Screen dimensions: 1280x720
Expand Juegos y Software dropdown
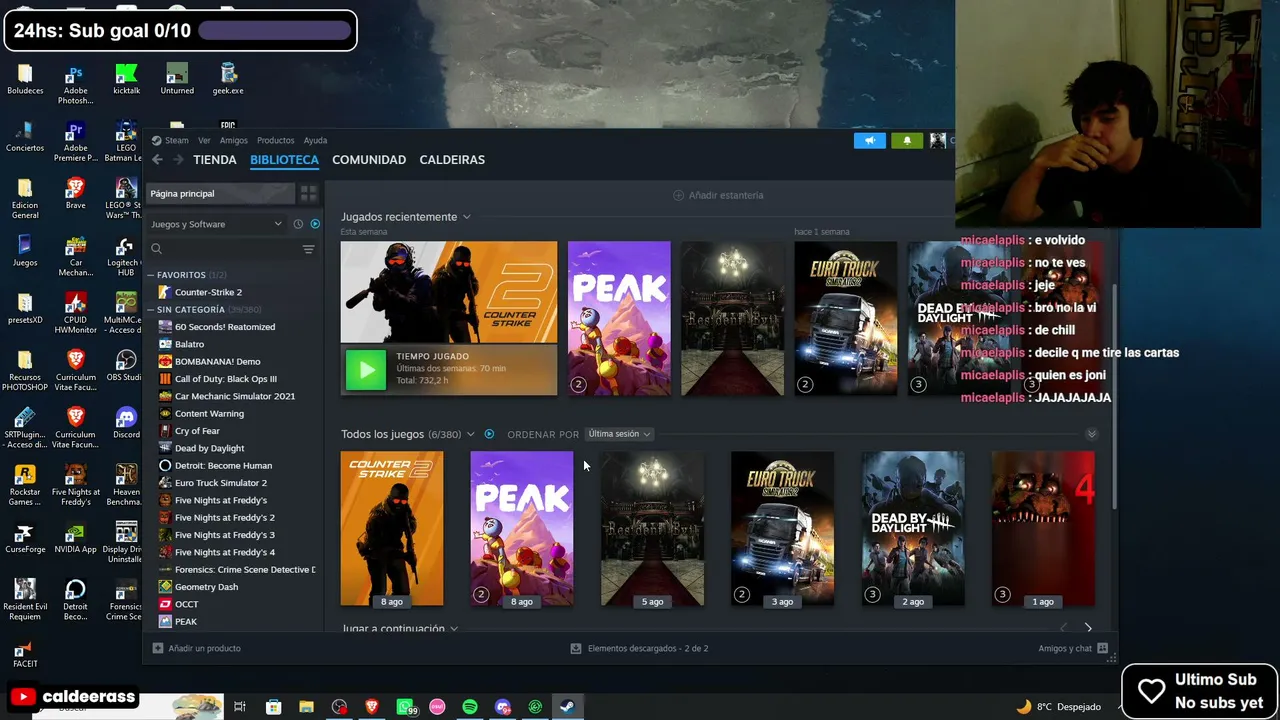click(x=215, y=224)
